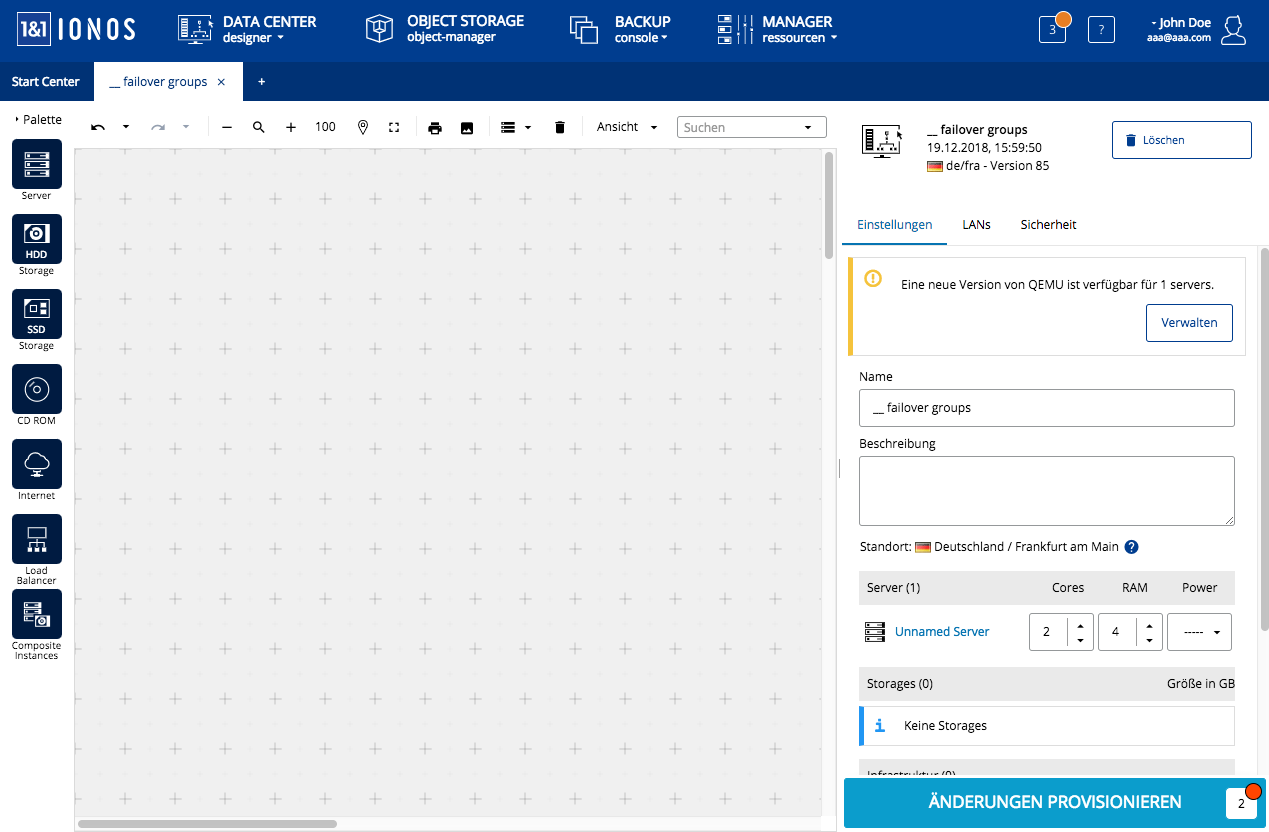
Task: Switch to the LANs tab
Action: click(x=976, y=225)
